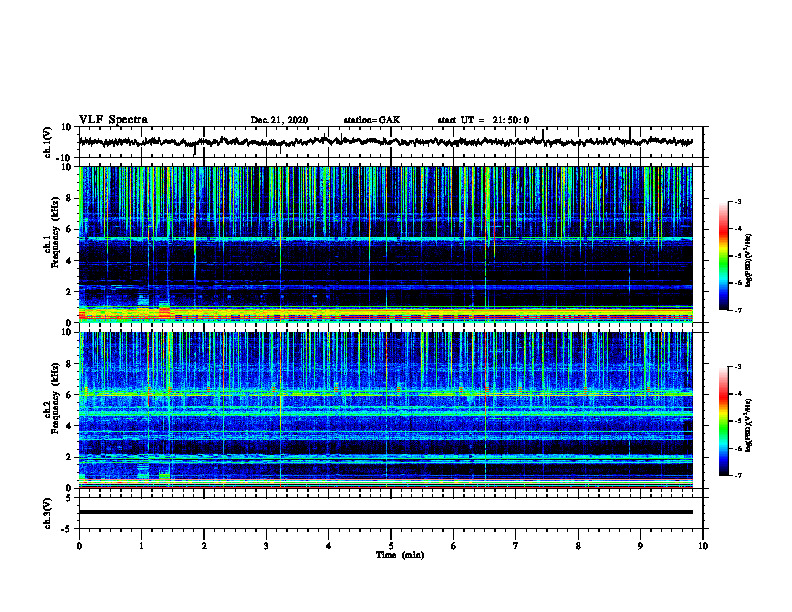792x612 pixels.
Task: Click time-axis tick label "5"
Action: 391,546
